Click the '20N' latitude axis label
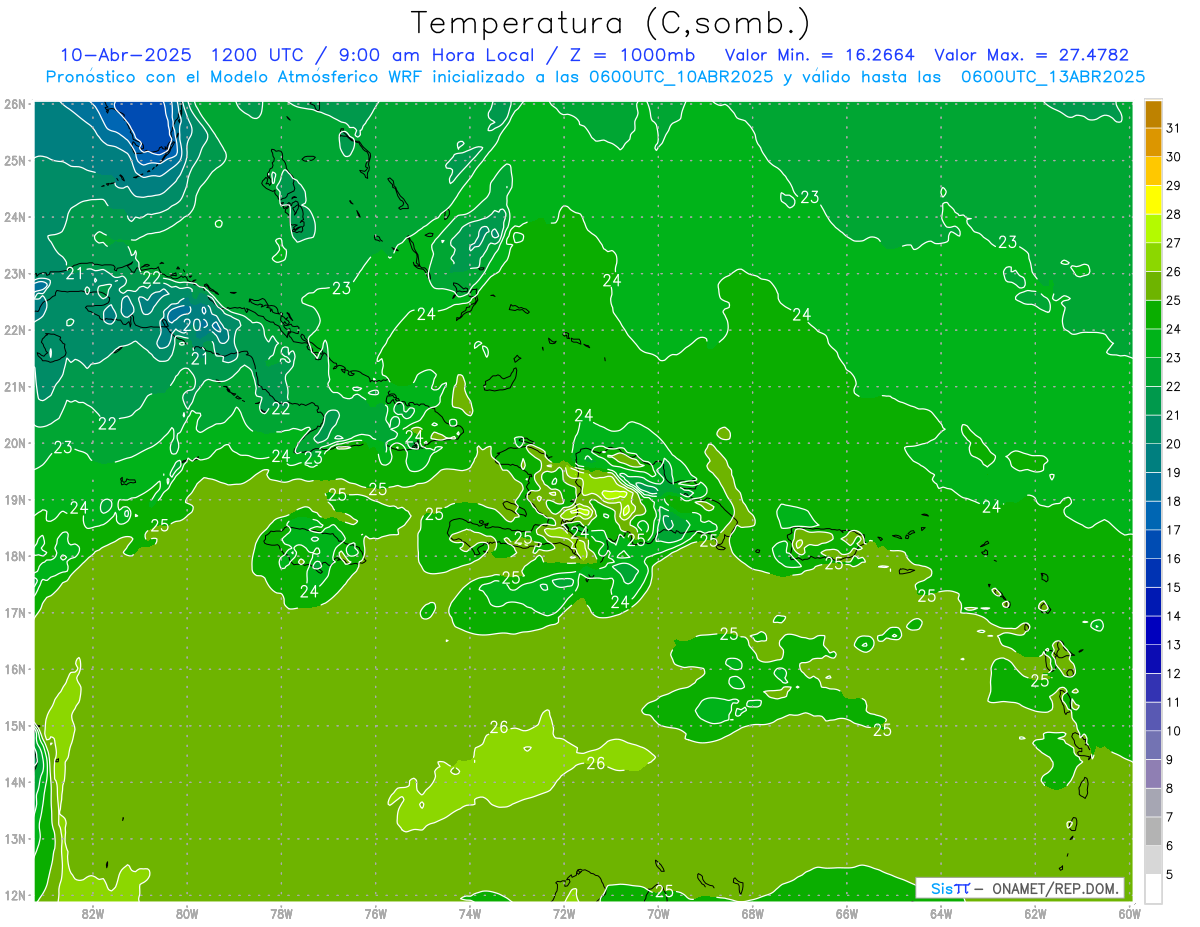Image resolution: width=1200 pixels, height=927 pixels. point(13,443)
